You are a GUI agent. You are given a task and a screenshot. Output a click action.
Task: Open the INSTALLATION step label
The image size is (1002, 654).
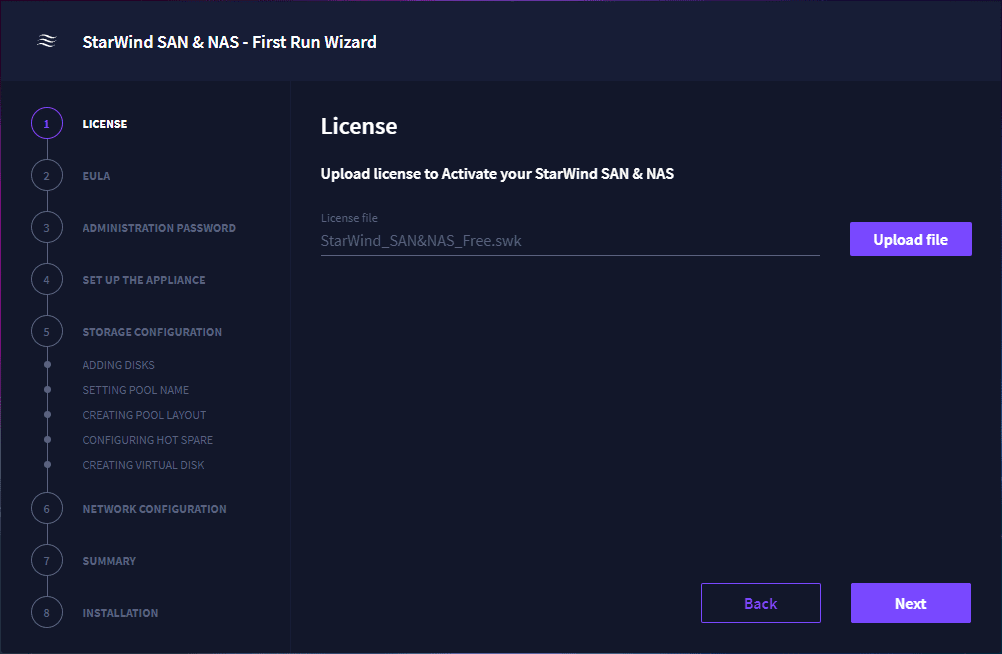120,612
